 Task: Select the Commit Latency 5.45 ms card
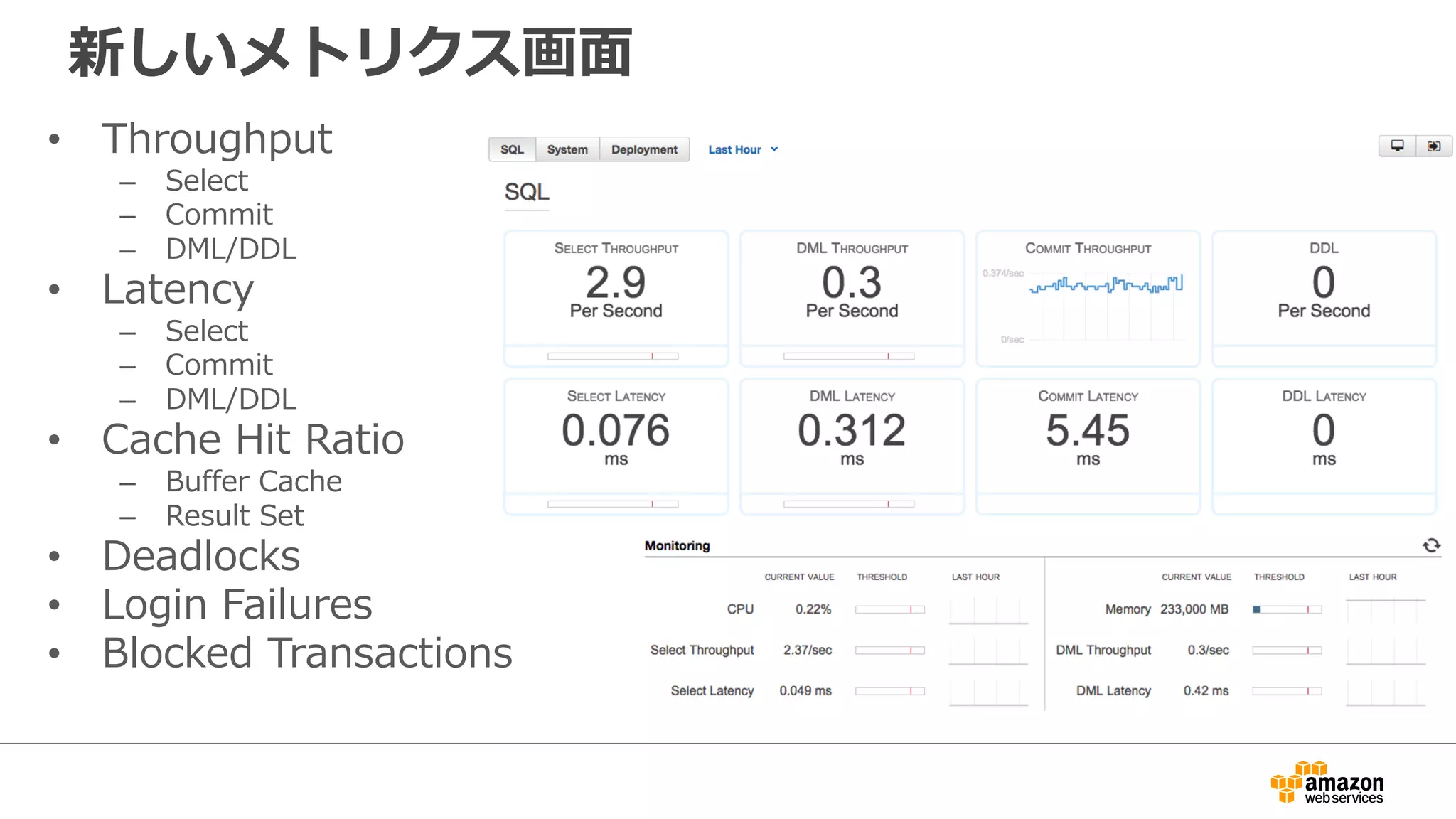[1088, 437]
